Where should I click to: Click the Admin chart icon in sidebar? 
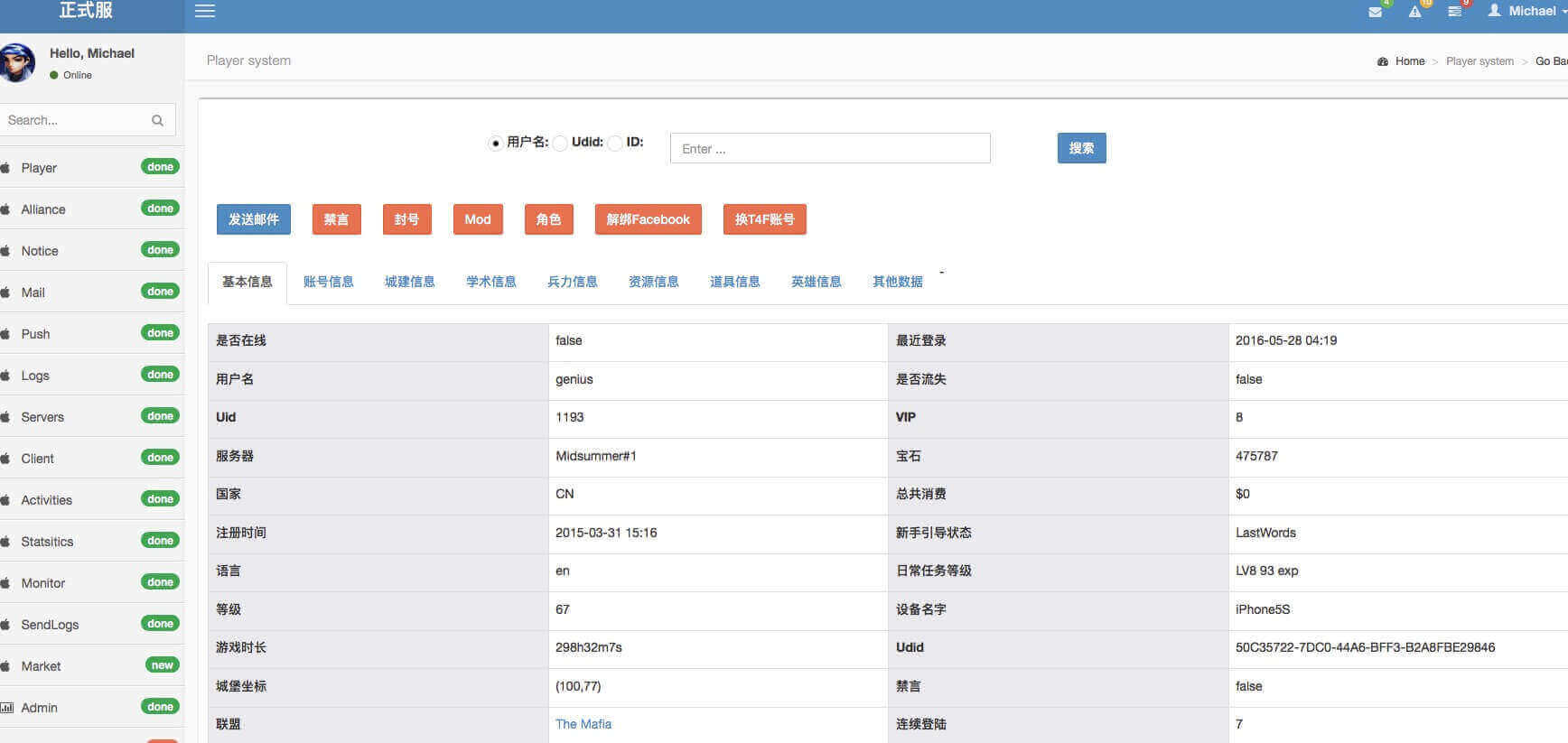7,708
